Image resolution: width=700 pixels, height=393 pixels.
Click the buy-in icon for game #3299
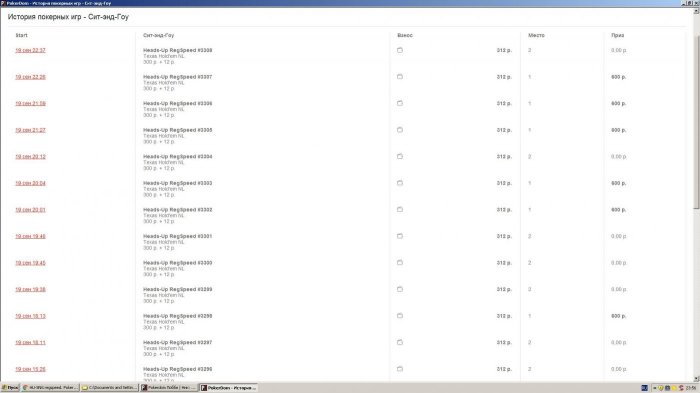[400, 289]
